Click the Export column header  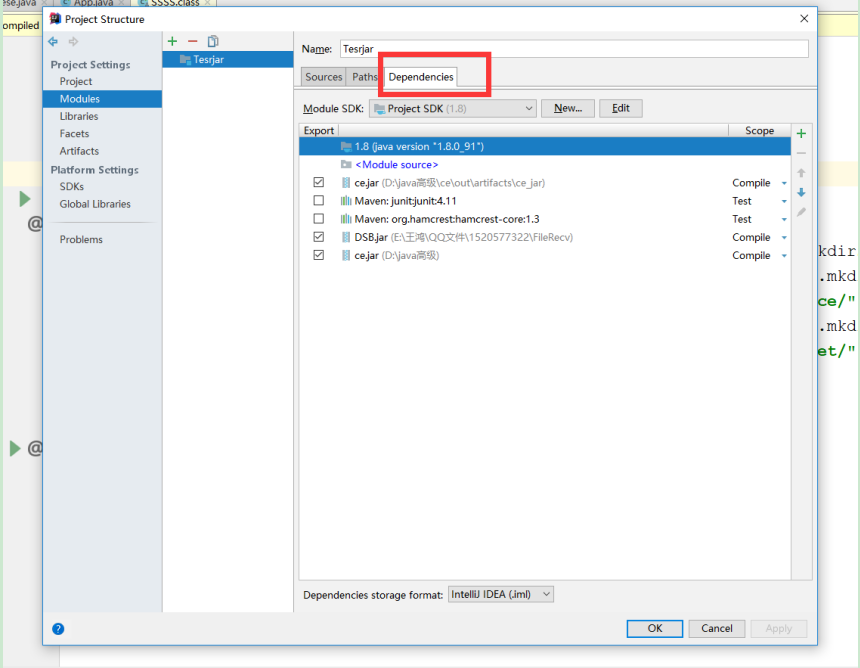click(x=319, y=131)
